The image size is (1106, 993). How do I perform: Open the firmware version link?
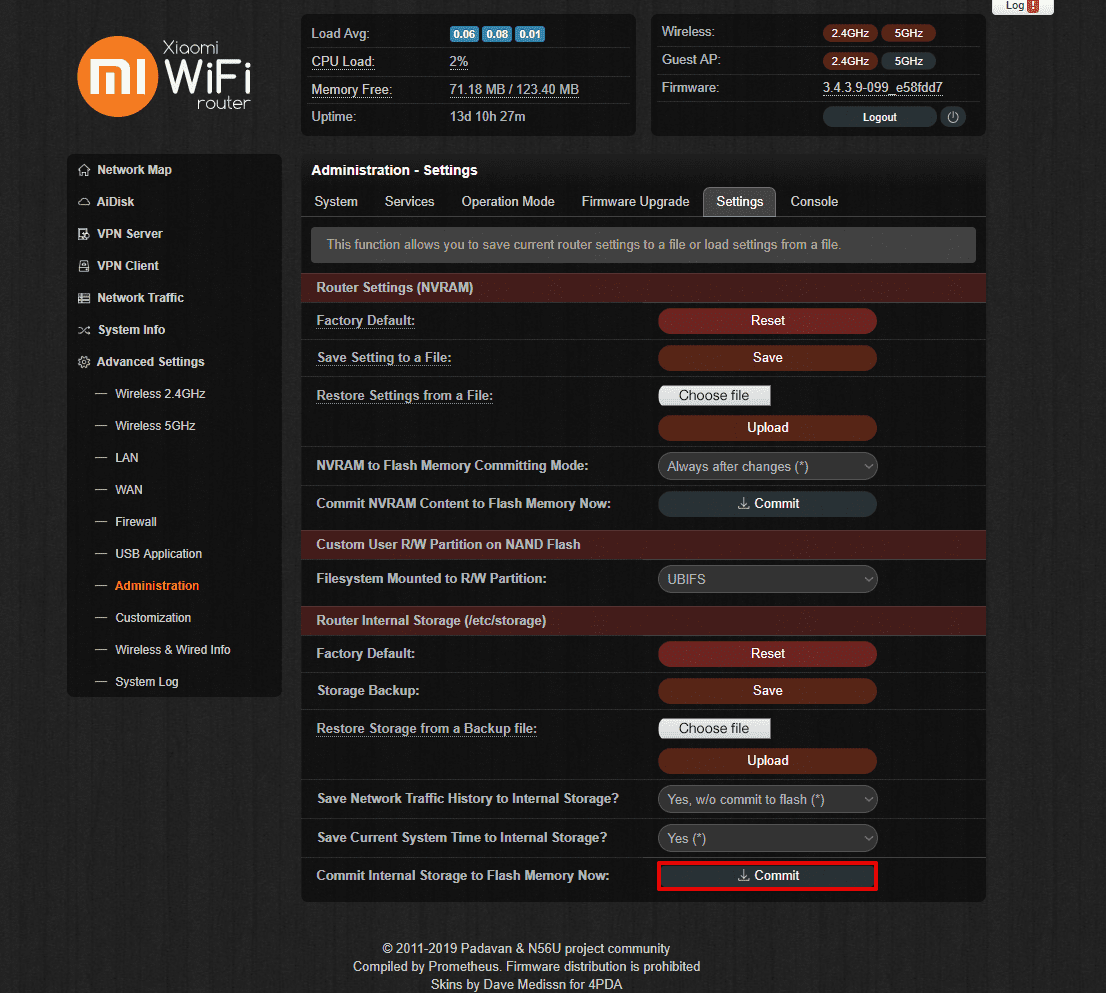(x=882, y=88)
